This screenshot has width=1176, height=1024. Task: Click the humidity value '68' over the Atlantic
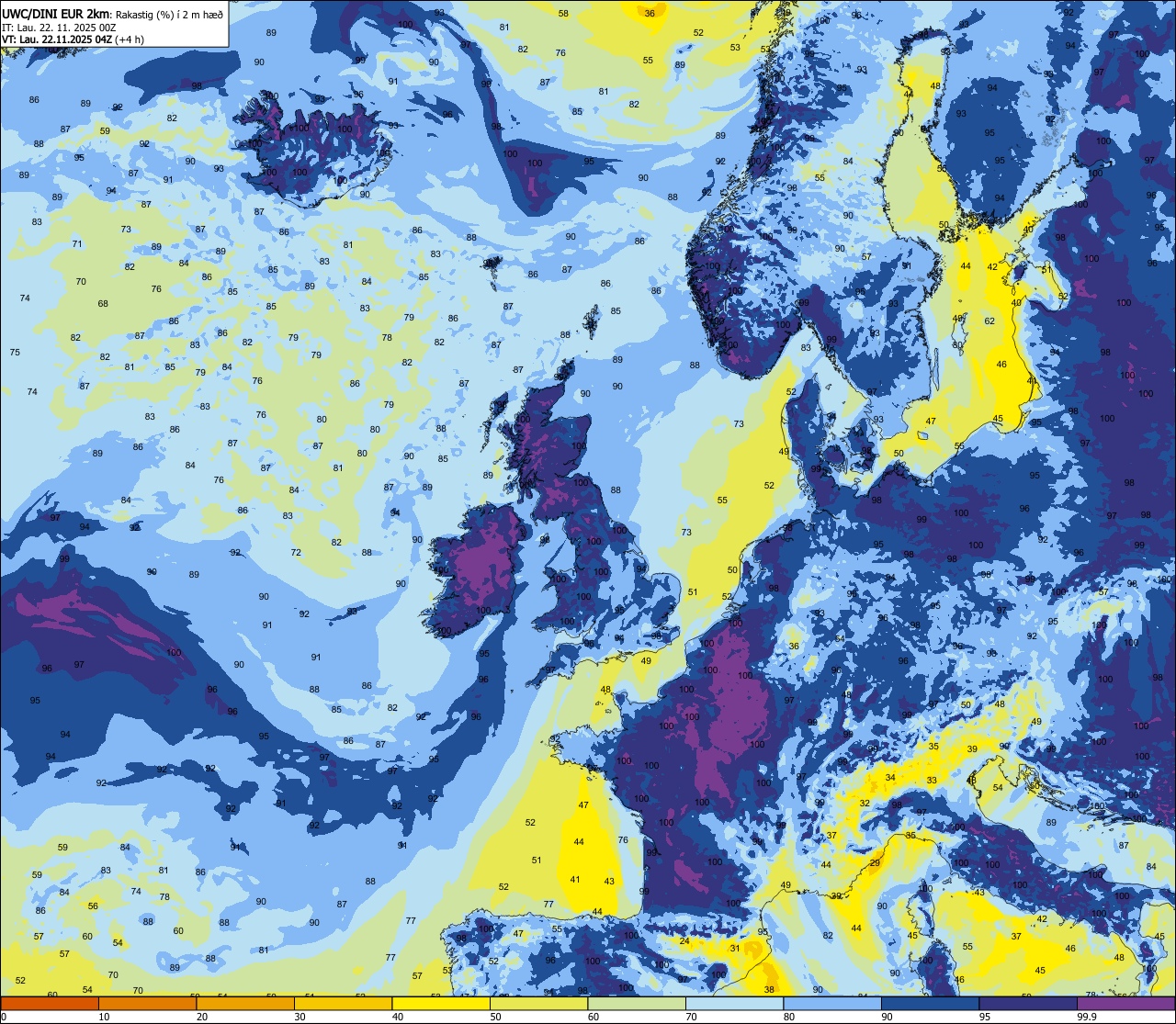tap(103, 304)
